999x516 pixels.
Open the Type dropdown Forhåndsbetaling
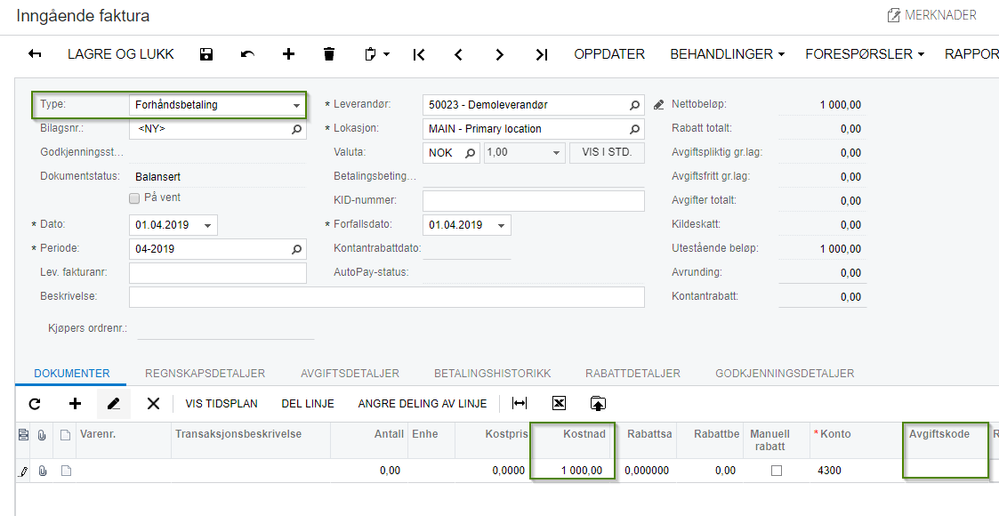pos(296,106)
